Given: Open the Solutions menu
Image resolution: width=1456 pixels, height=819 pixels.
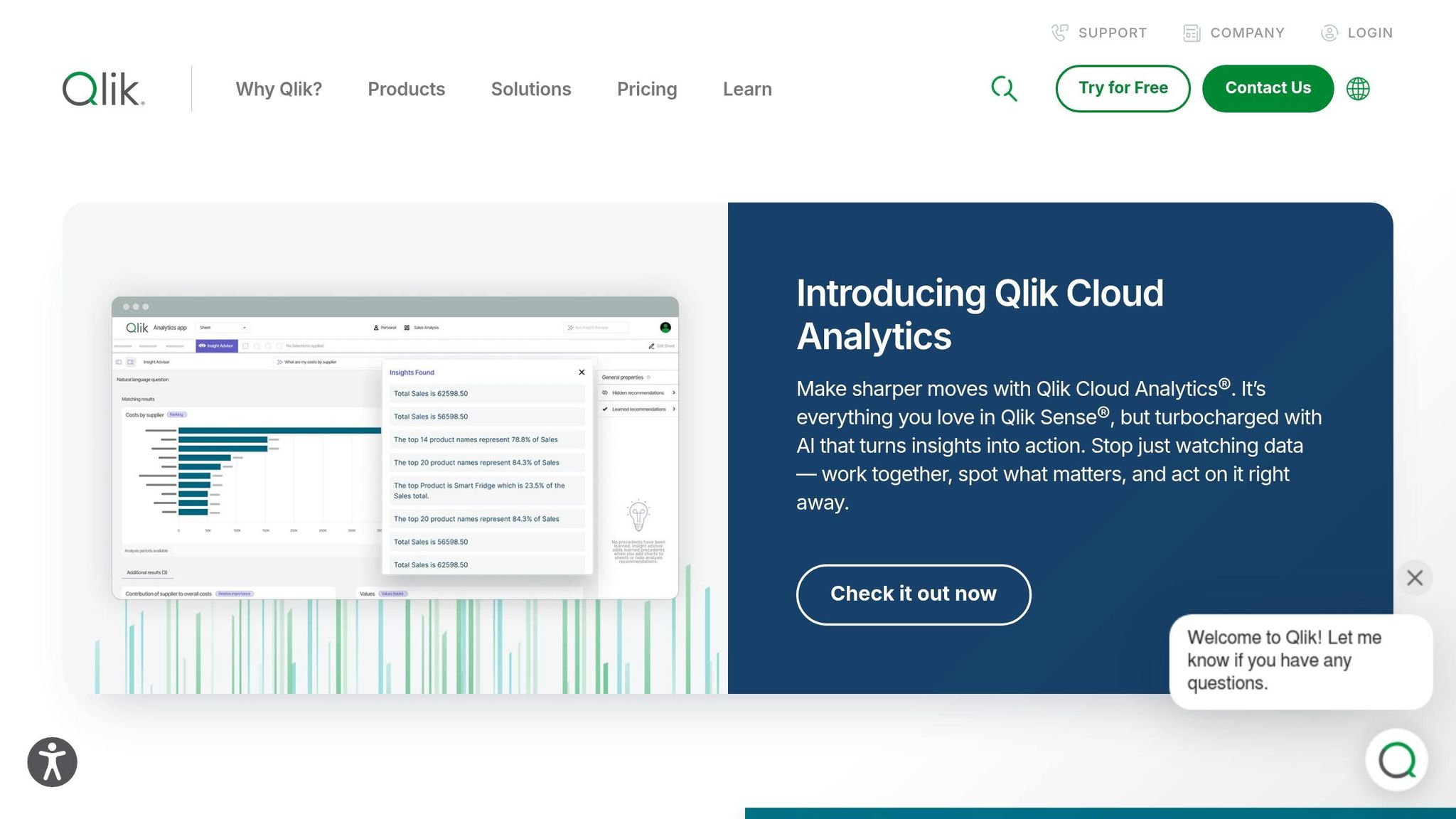Looking at the screenshot, I should [531, 89].
